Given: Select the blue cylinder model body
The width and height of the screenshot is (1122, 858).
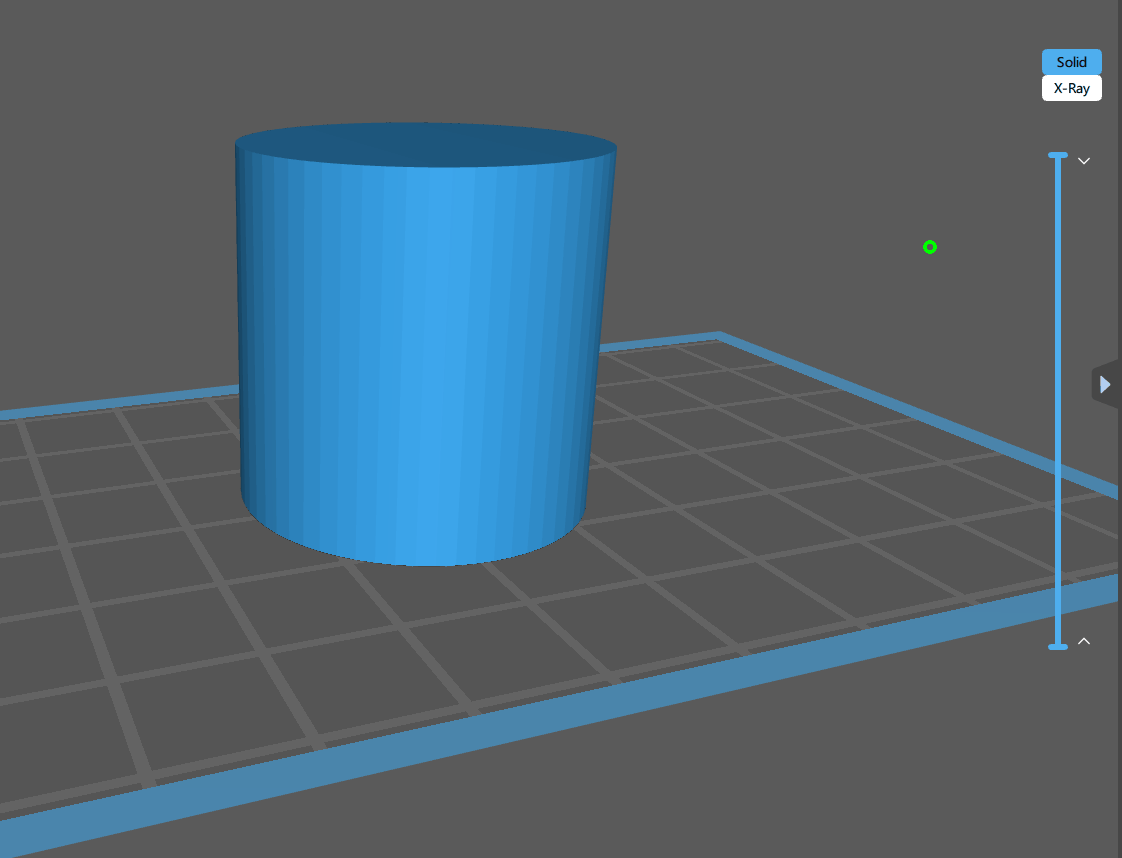Looking at the screenshot, I should click(x=420, y=350).
